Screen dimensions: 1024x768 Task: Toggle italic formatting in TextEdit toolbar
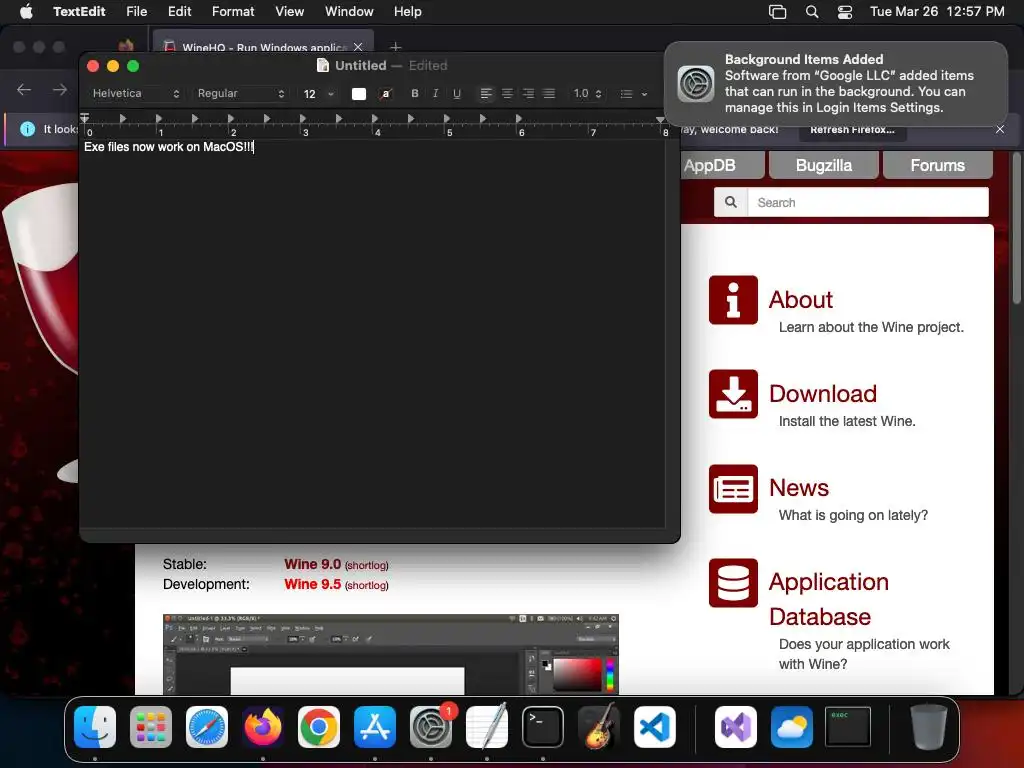coord(436,93)
